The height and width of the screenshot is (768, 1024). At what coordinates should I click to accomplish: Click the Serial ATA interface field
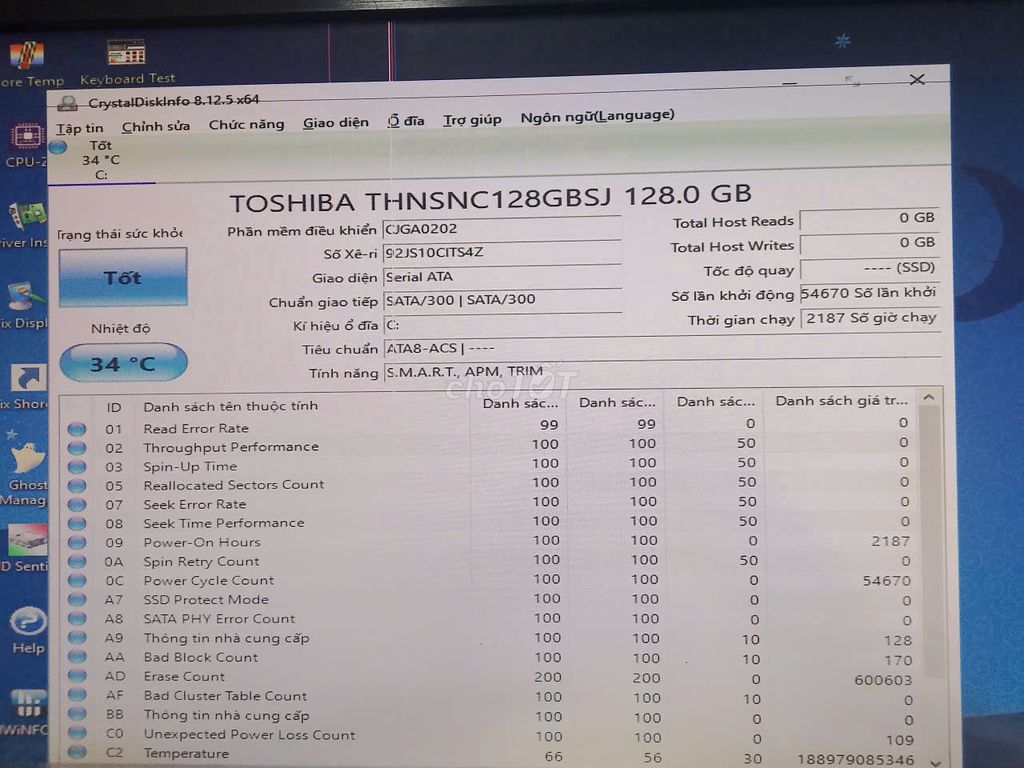pyautogui.click(x=502, y=276)
